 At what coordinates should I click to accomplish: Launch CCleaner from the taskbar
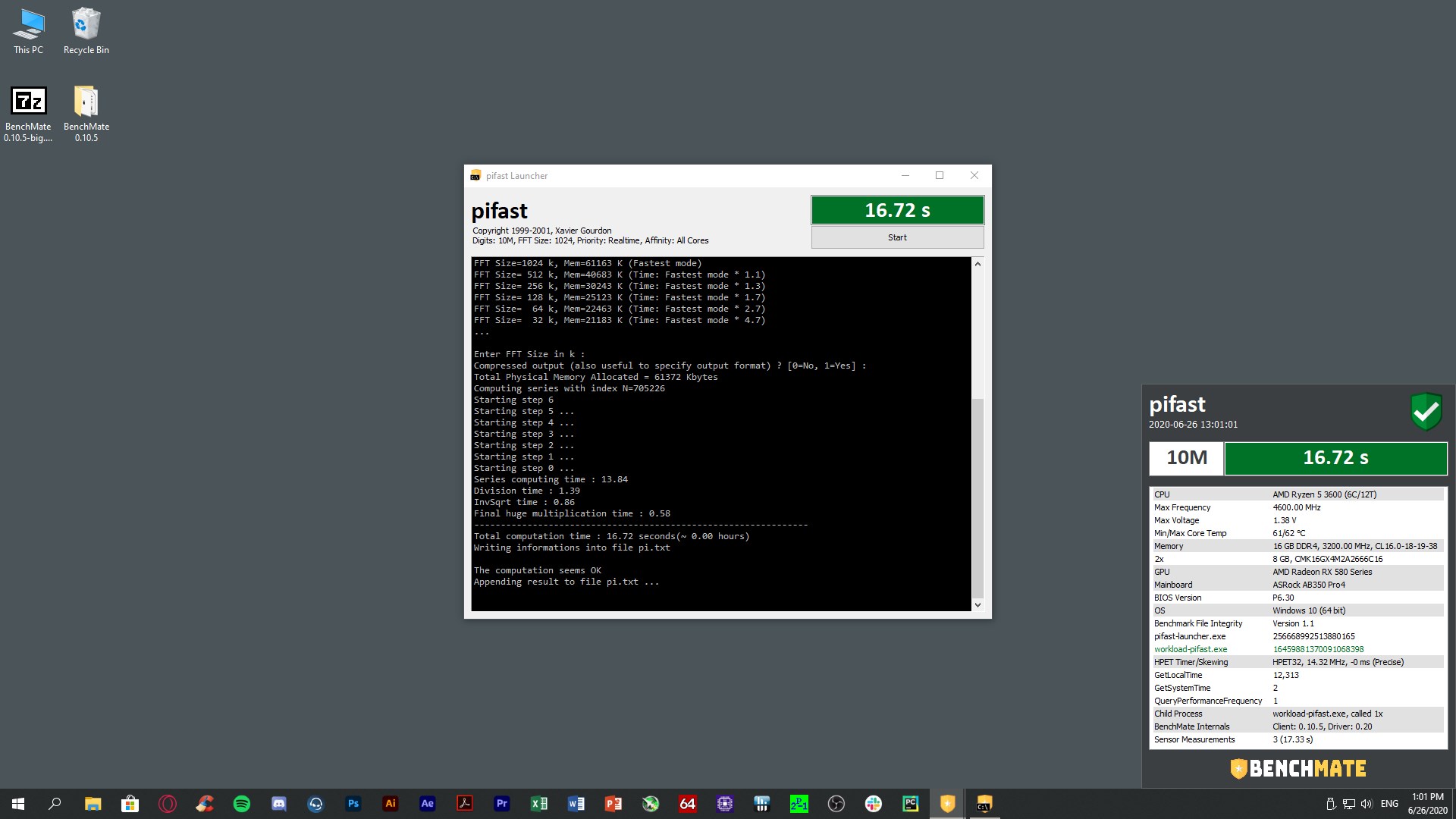click(204, 804)
